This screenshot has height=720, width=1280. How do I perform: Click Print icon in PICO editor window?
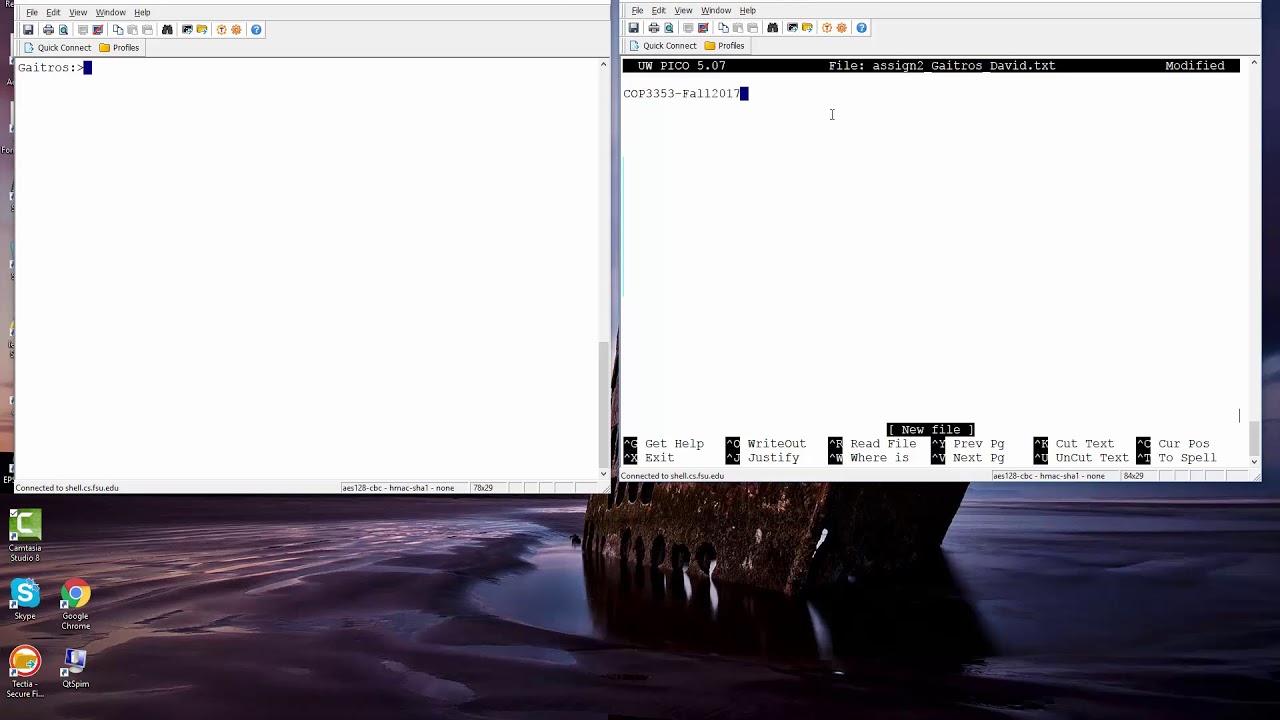(x=654, y=28)
